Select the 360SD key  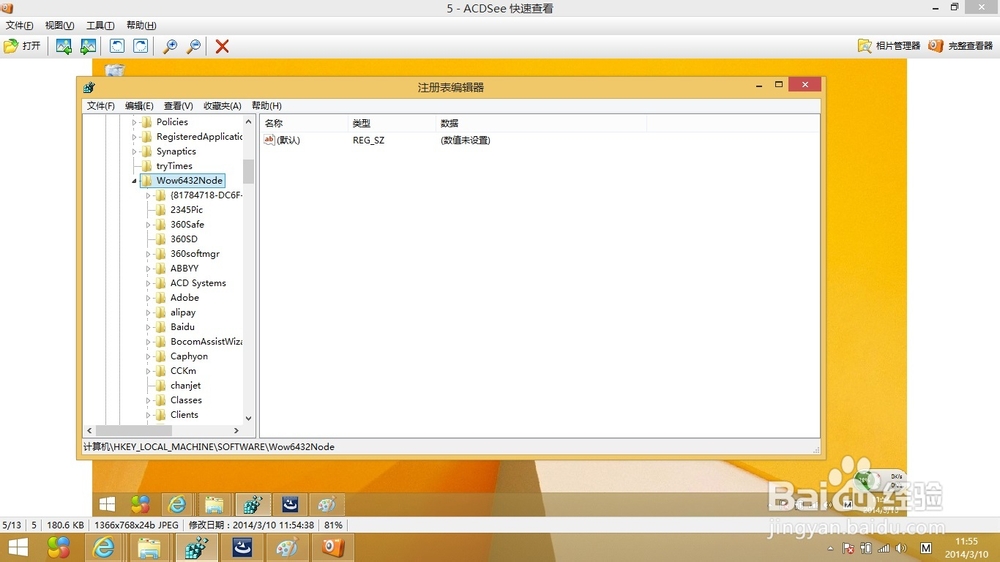(x=184, y=239)
